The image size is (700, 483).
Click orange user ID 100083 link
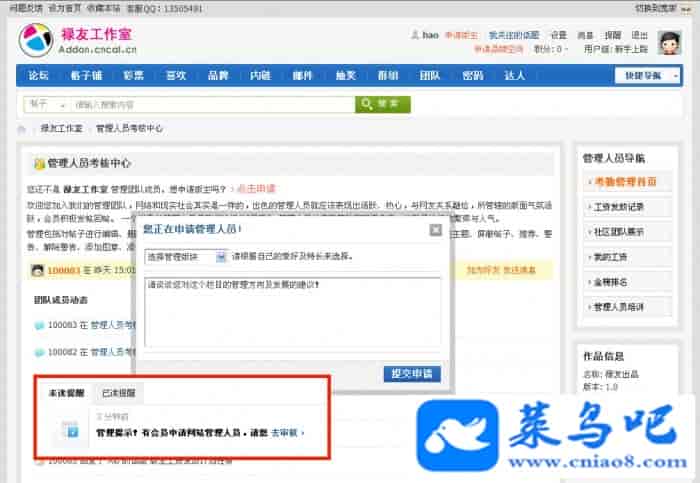click(64, 271)
